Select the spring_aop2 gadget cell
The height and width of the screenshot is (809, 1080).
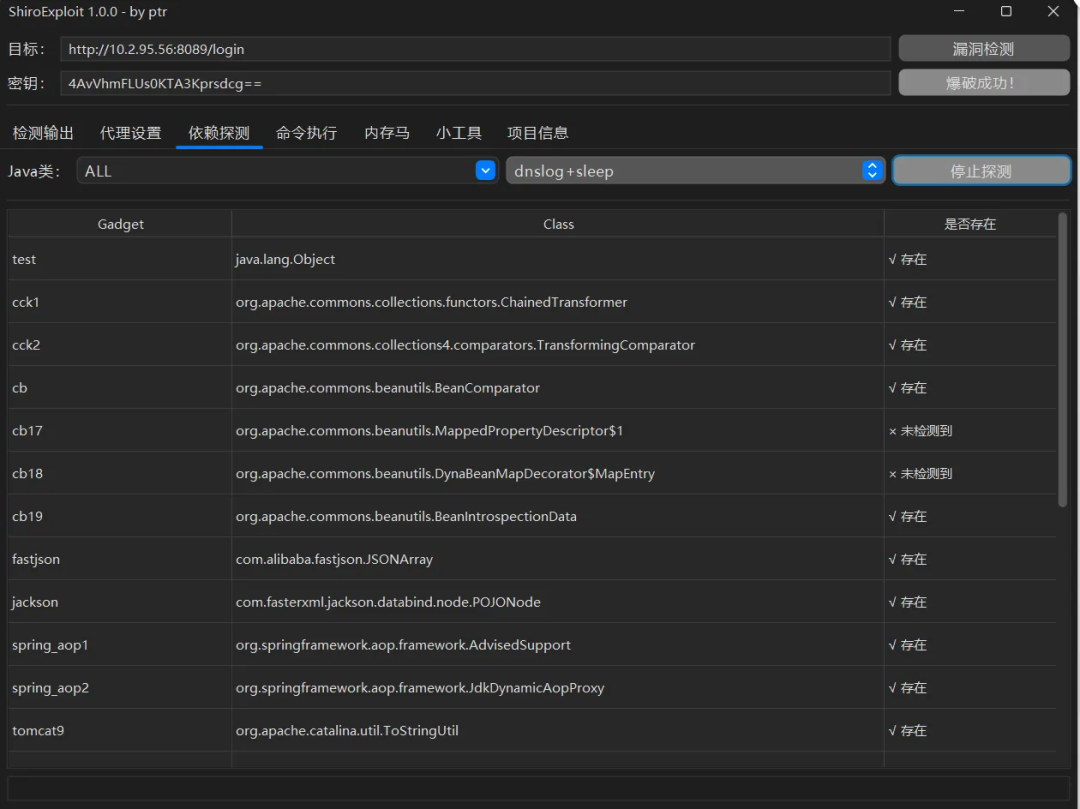pyautogui.click(x=121, y=687)
